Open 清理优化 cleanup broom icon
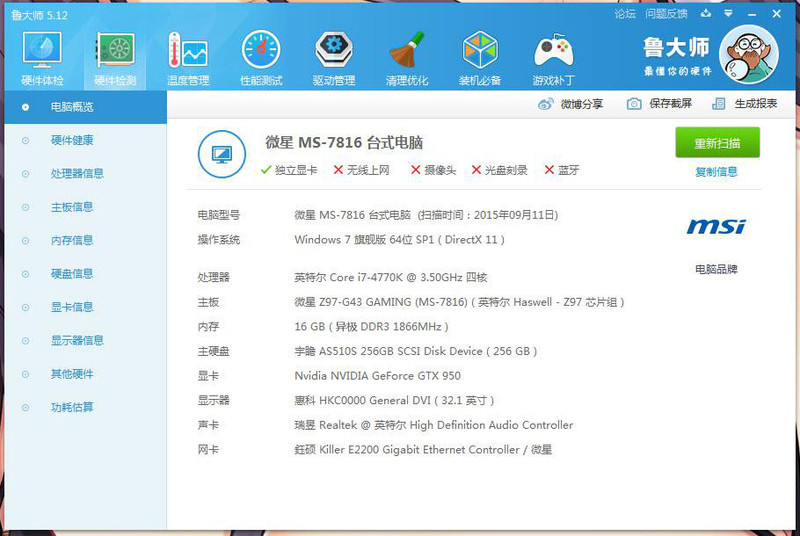Image resolution: width=800 pixels, height=536 pixels. (407, 58)
